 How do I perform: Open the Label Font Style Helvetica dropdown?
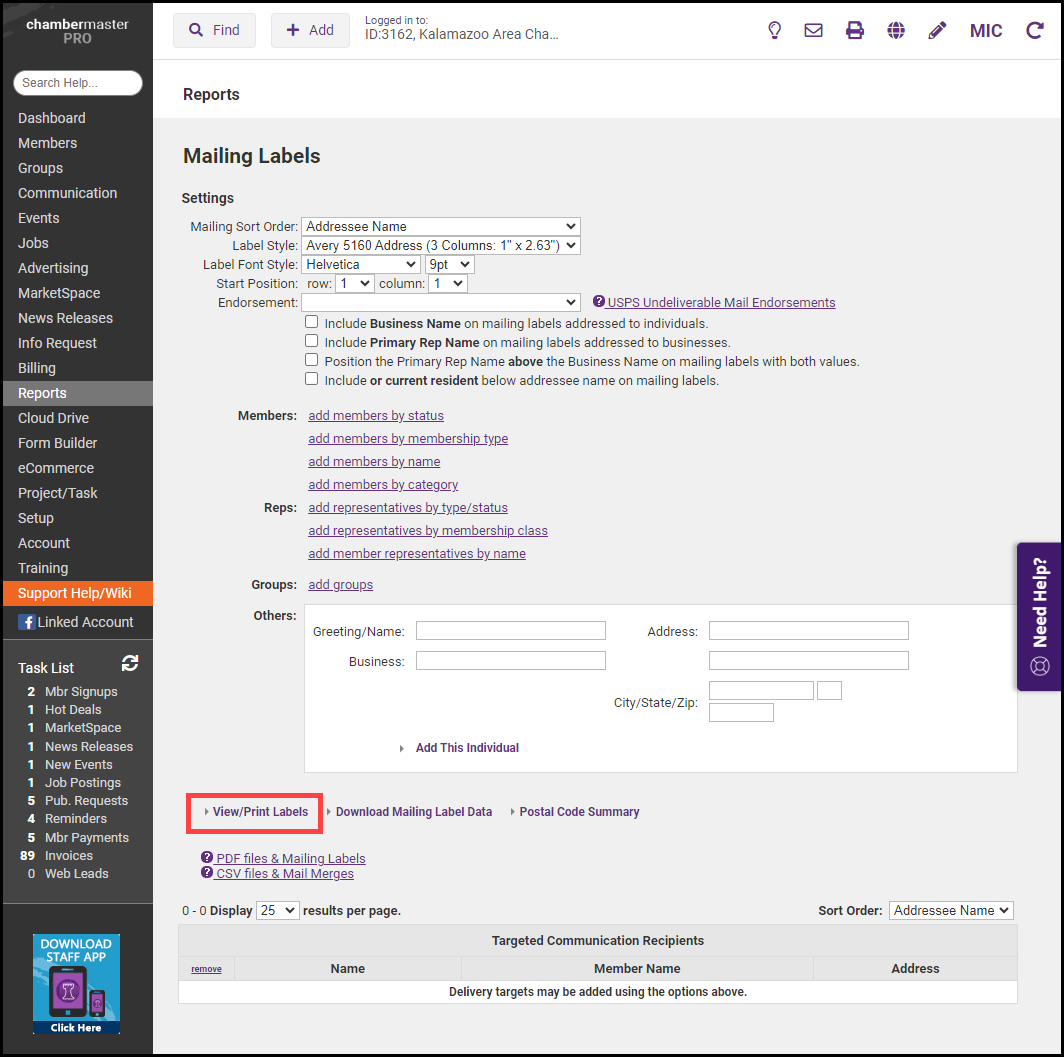pos(361,265)
